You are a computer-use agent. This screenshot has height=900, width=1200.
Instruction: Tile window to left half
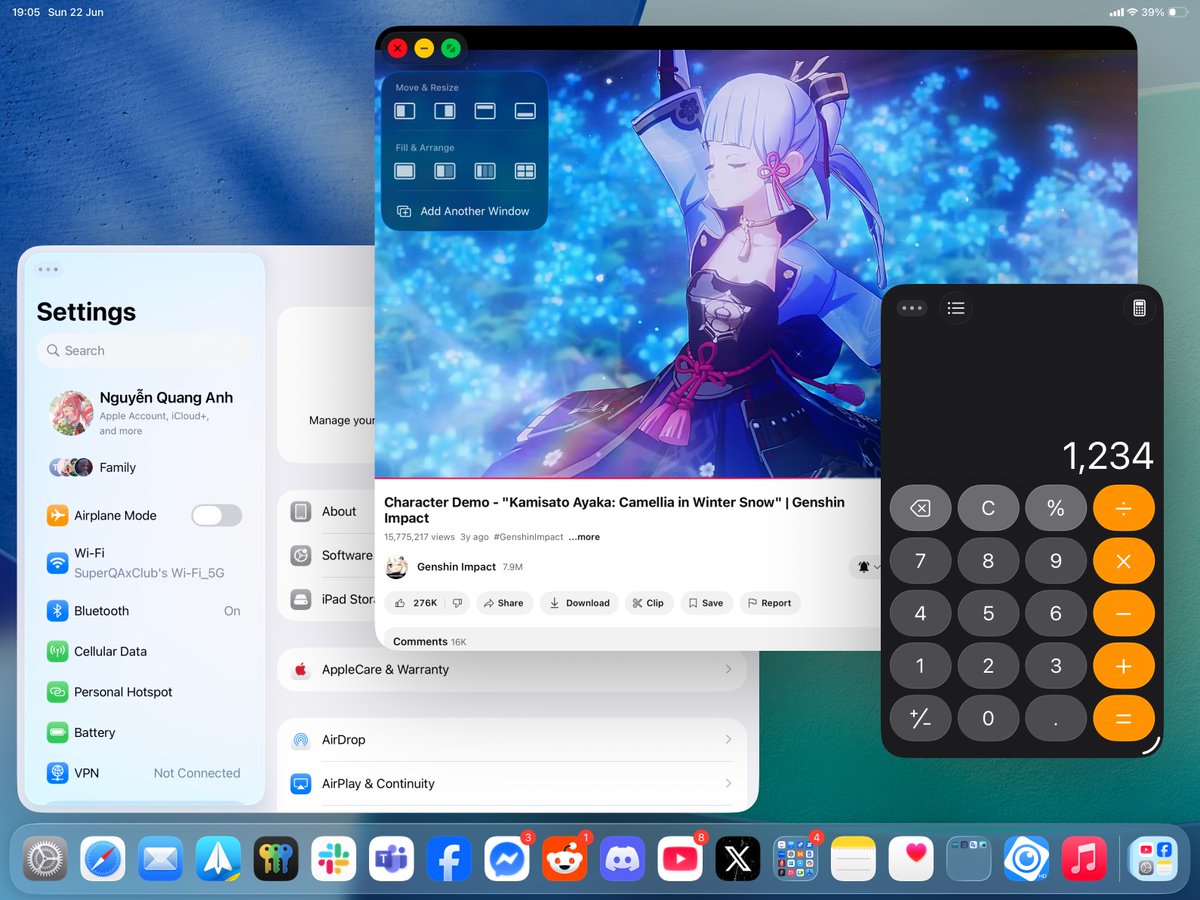(405, 111)
